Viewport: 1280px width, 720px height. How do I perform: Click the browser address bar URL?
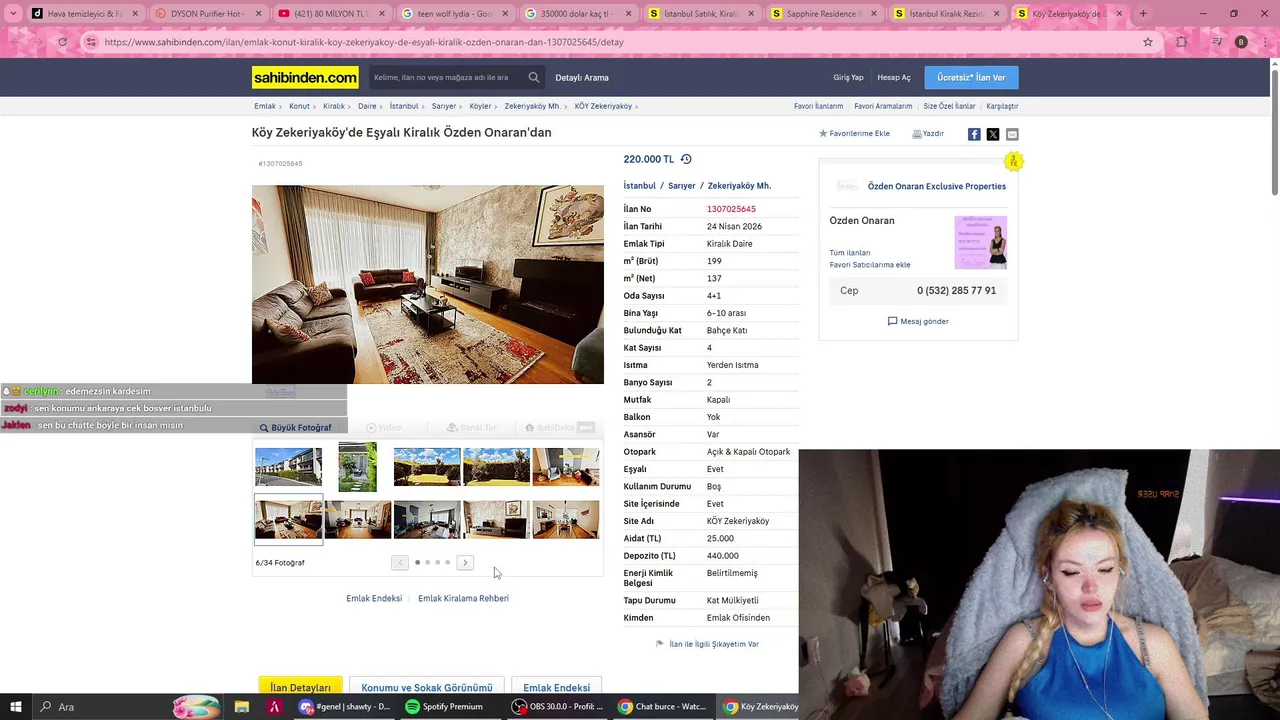[x=364, y=42]
